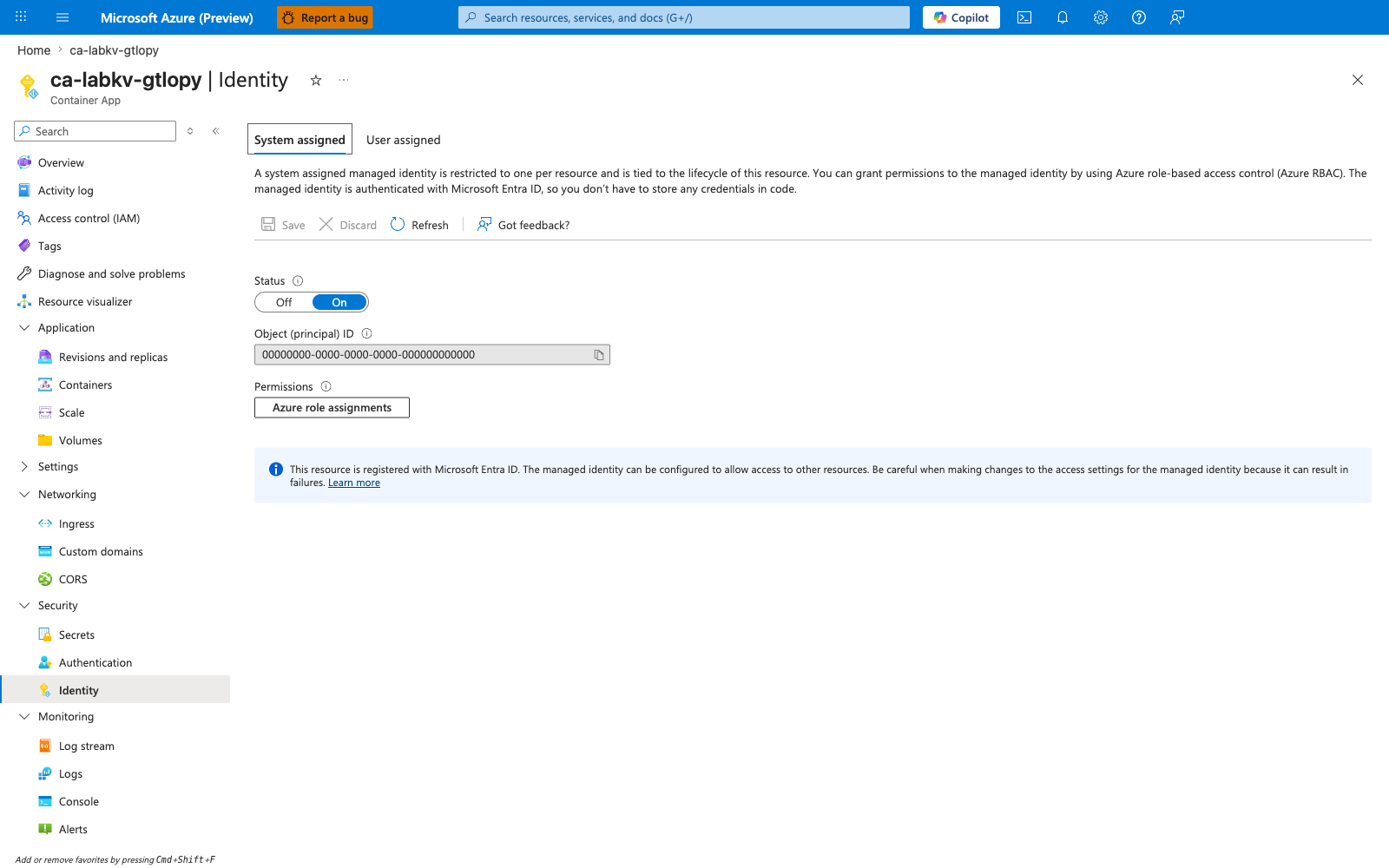Collapse the Security section
This screenshot has height=868, width=1389.
pyautogui.click(x=24, y=605)
